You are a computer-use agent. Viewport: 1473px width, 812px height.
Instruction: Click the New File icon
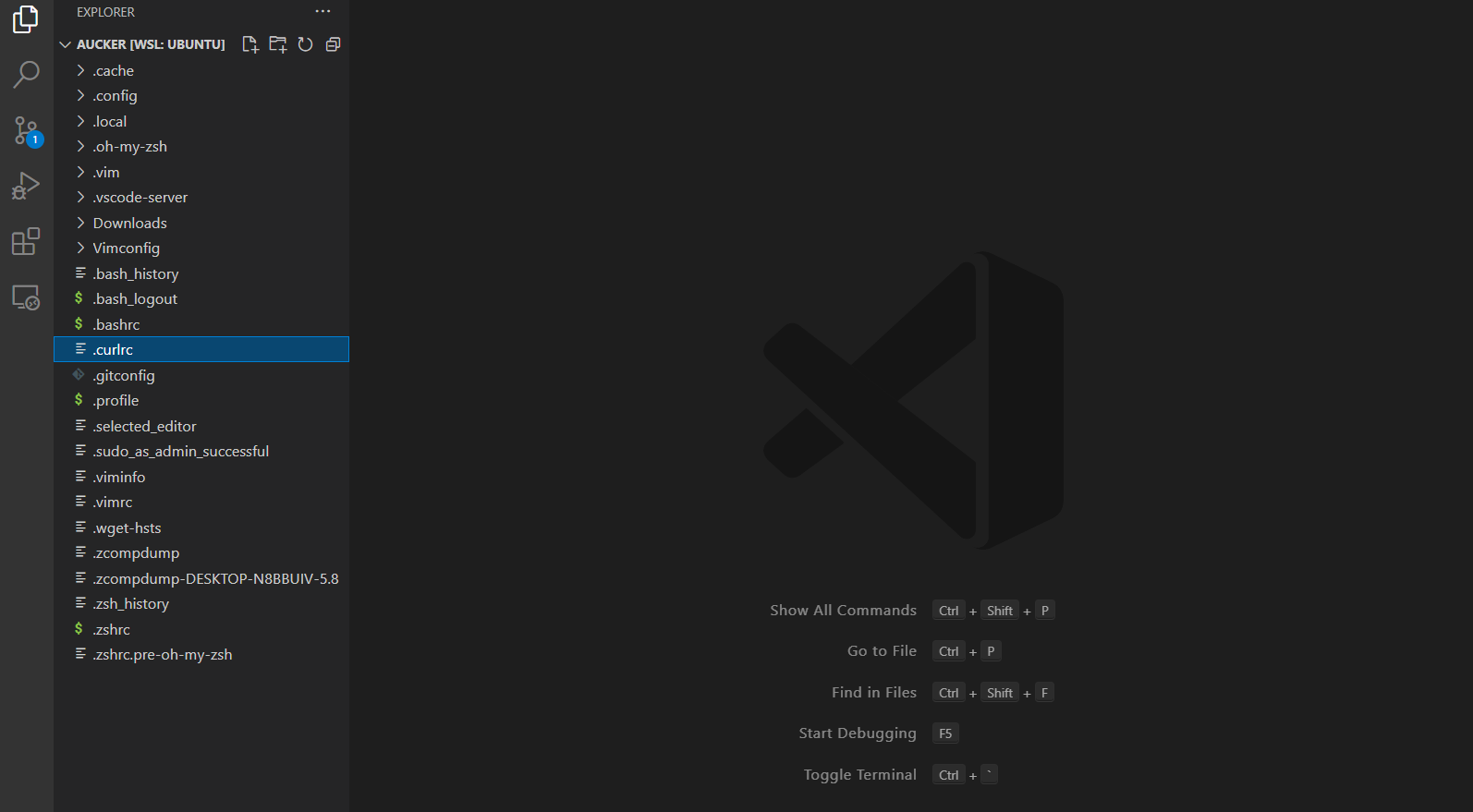250,44
